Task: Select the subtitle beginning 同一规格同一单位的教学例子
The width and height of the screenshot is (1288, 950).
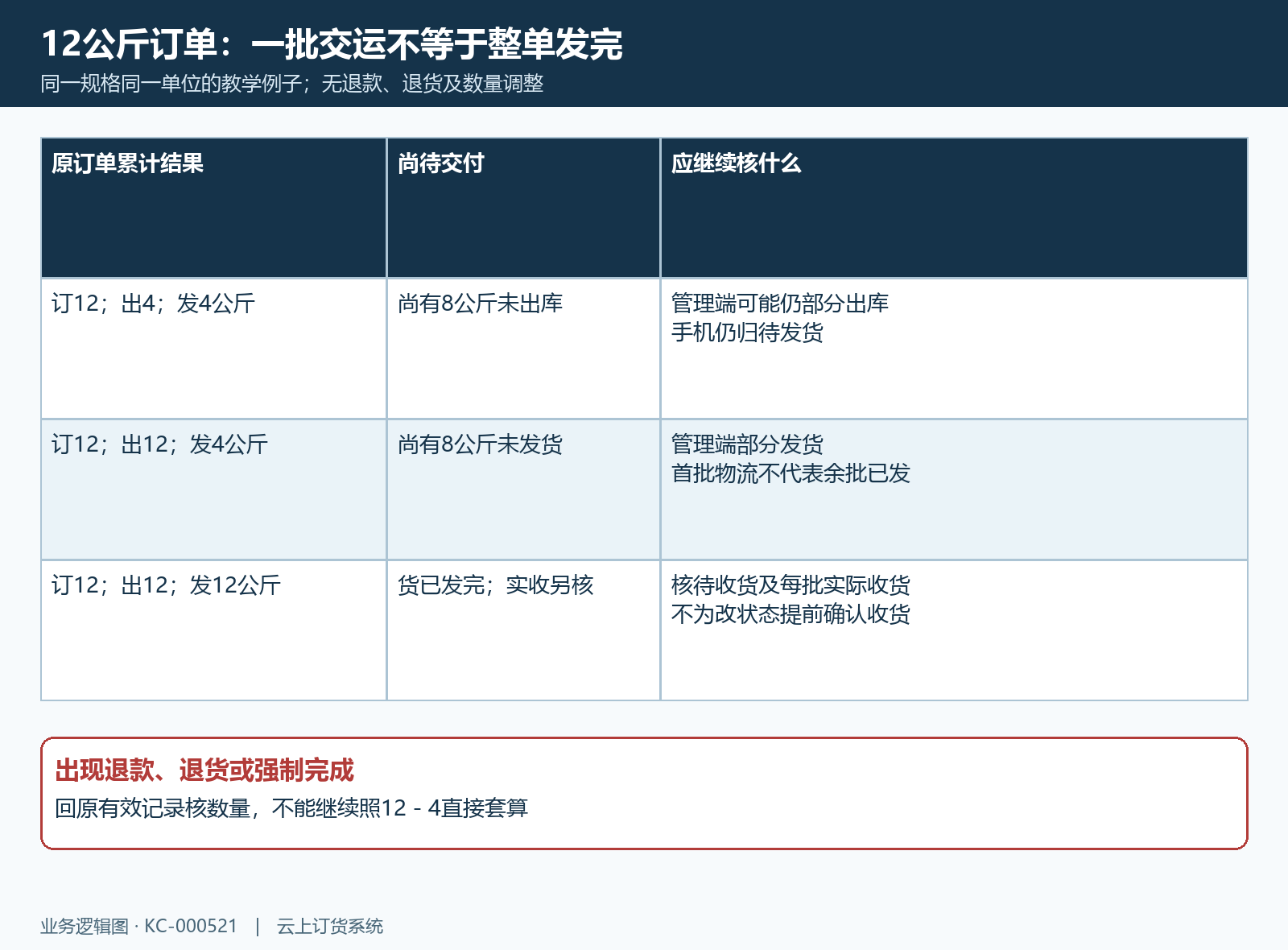Action: (292, 84)
